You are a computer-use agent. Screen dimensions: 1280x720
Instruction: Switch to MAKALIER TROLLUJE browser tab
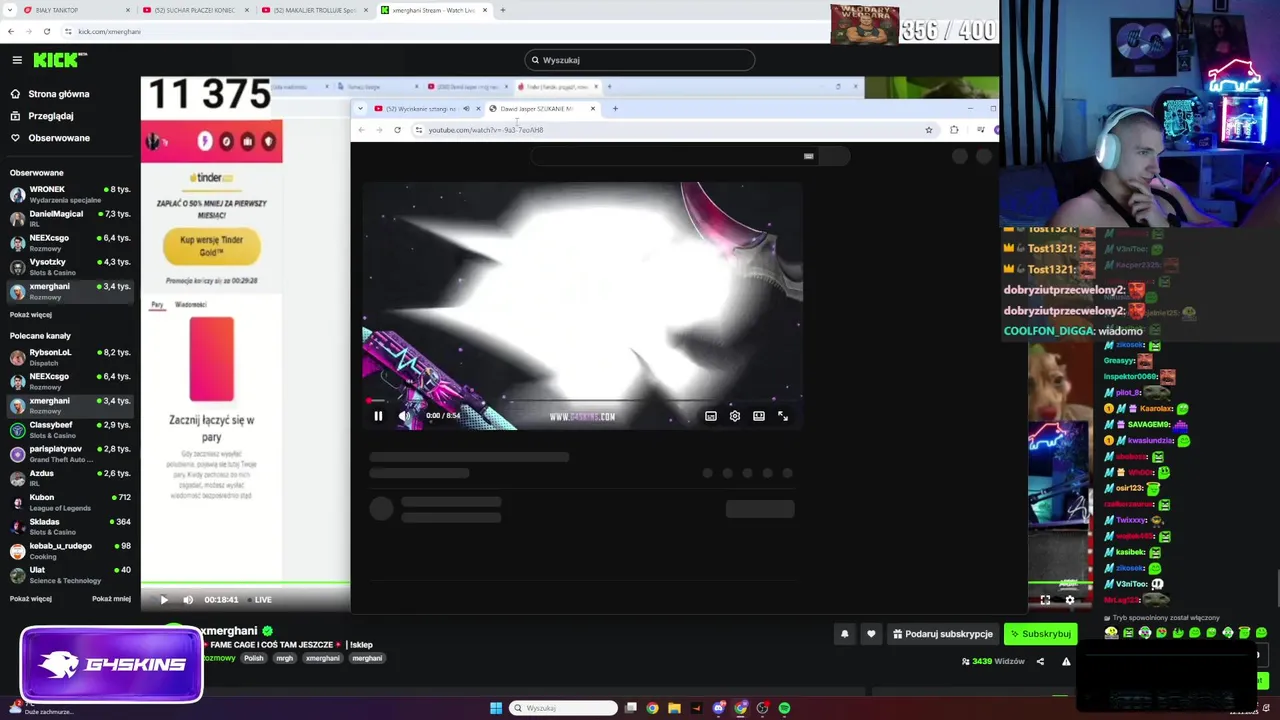(x=313, y=10)
